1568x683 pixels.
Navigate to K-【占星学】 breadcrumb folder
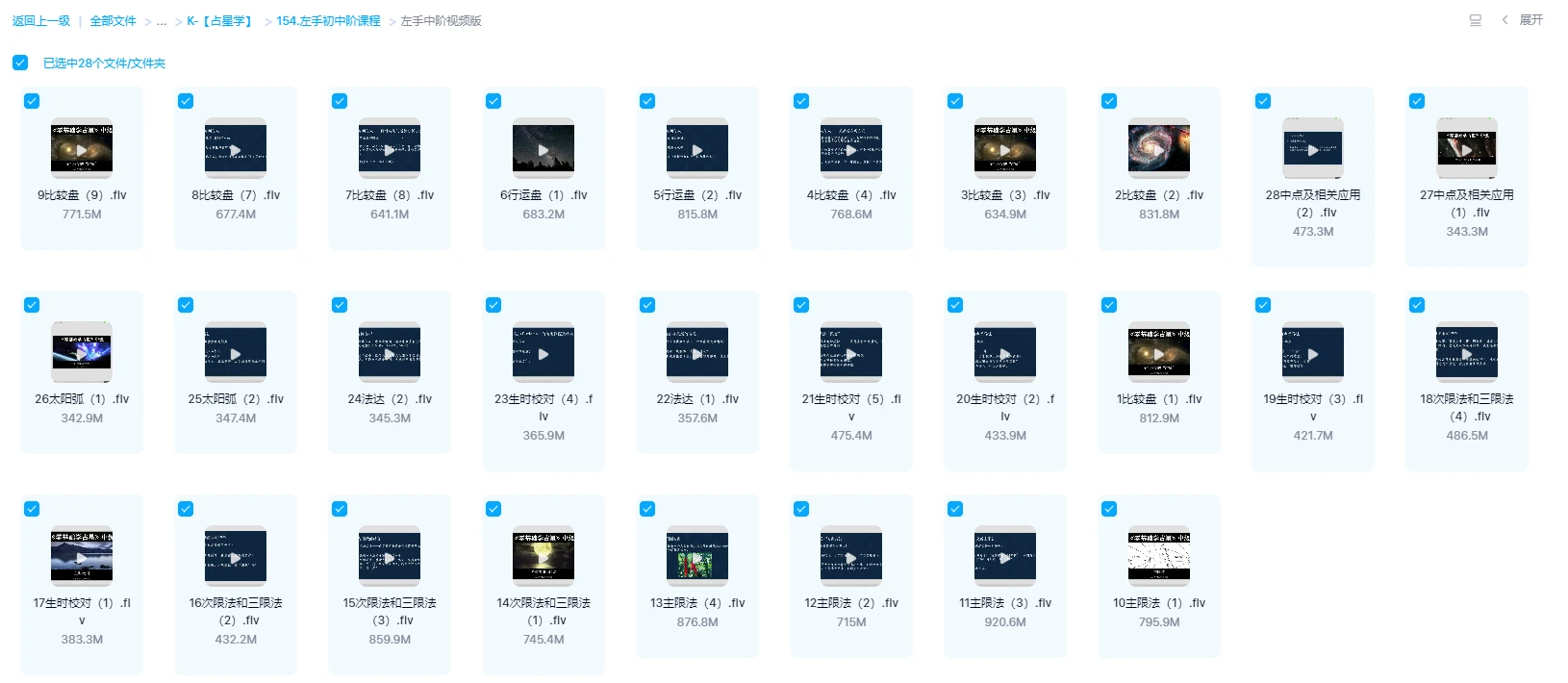coord(220,20)
